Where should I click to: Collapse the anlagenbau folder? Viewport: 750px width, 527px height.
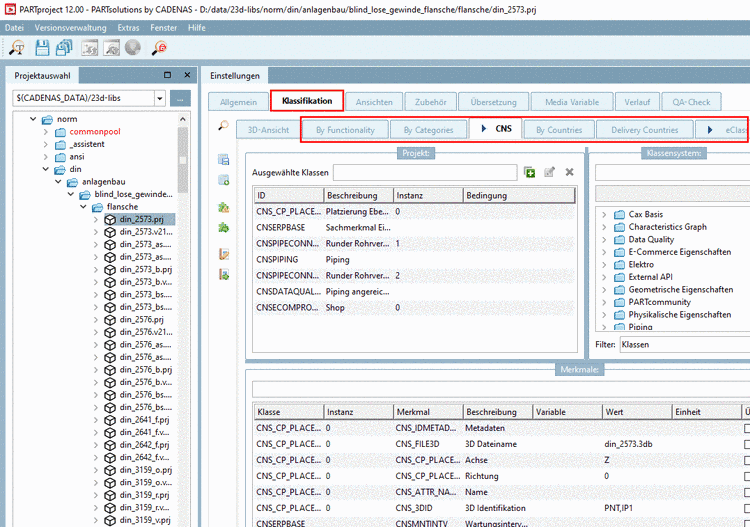58,182
